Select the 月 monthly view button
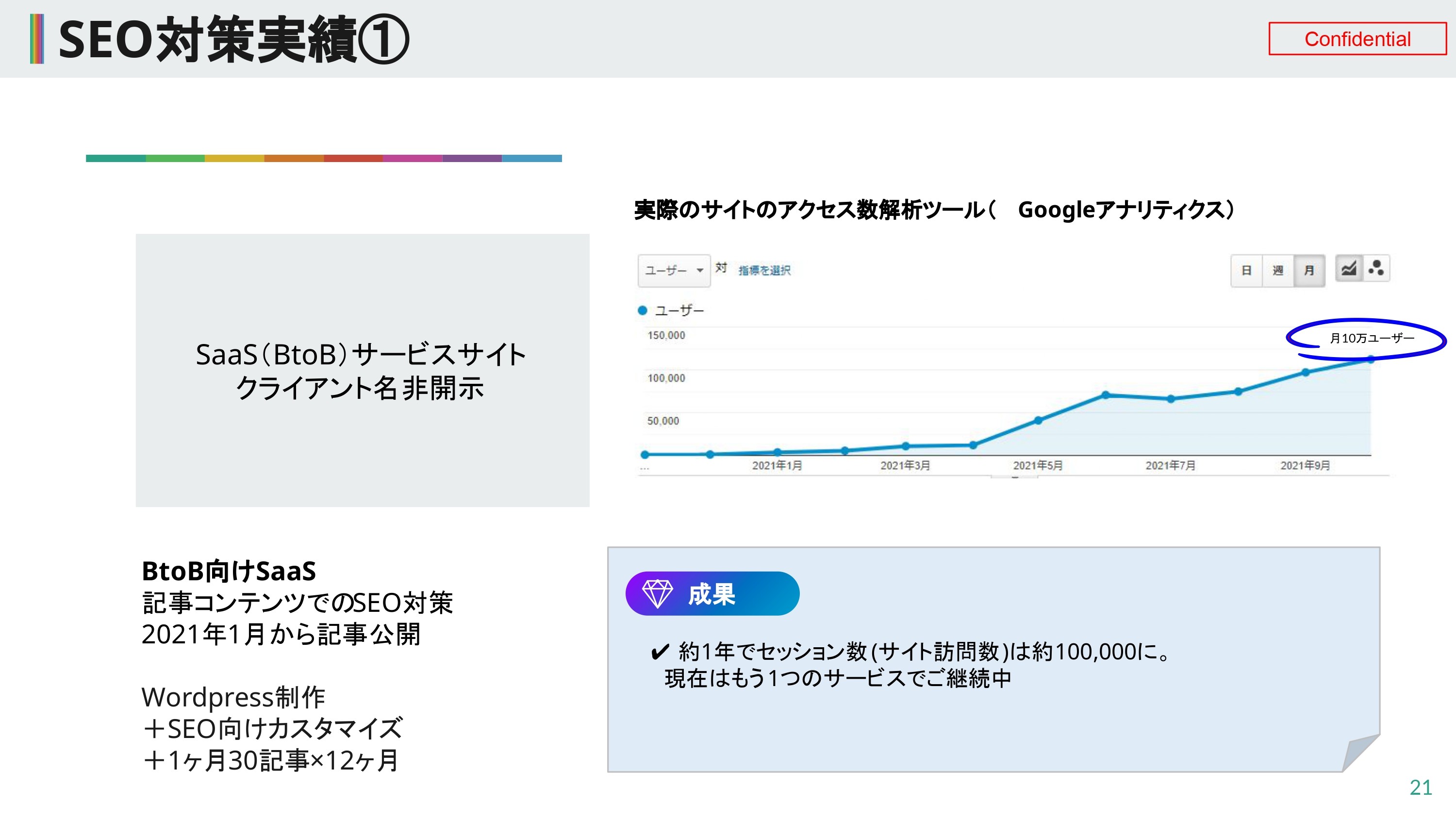1456x819 pixels. [x=1309, y=270]
